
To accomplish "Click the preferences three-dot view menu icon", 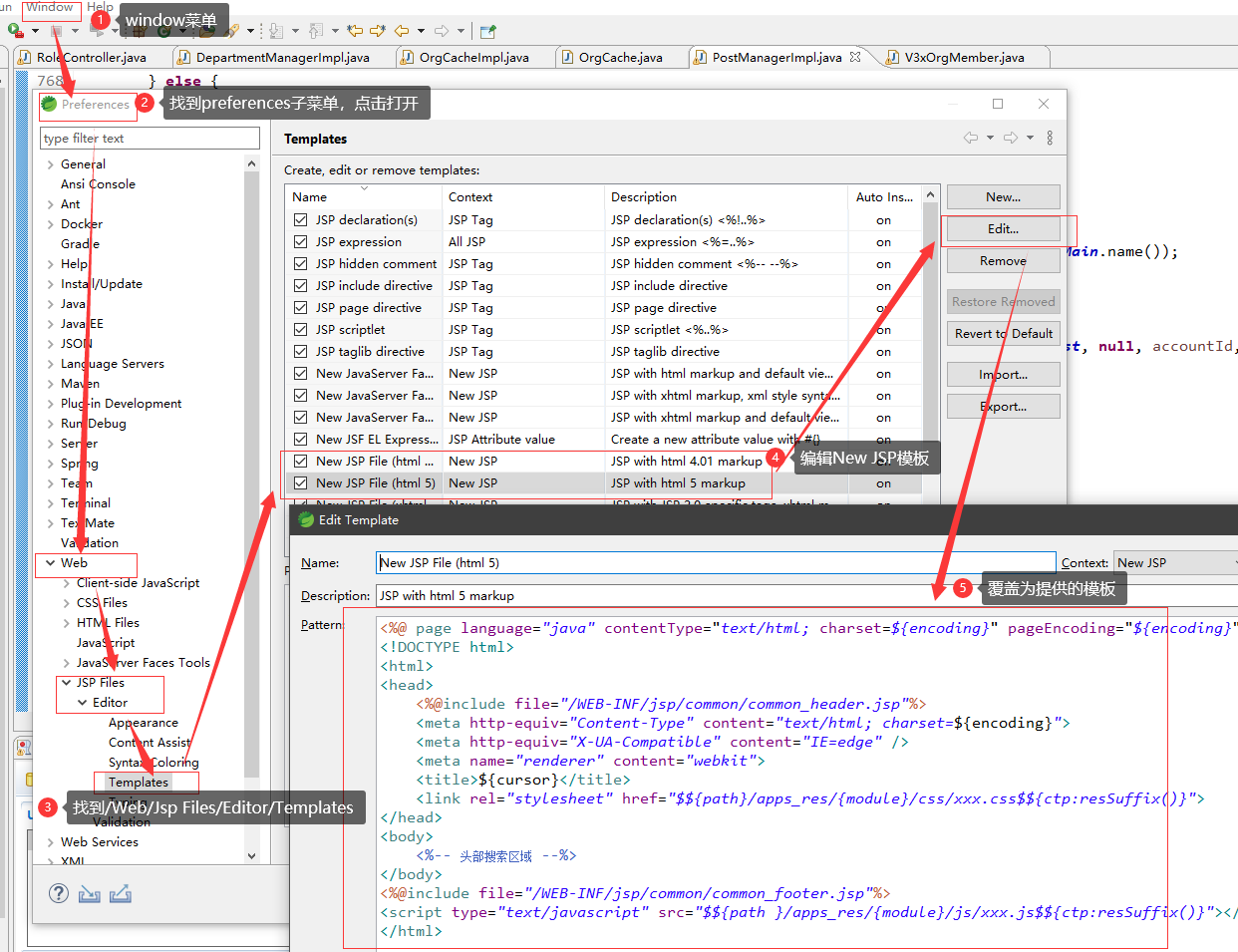I will [1050, 138].
